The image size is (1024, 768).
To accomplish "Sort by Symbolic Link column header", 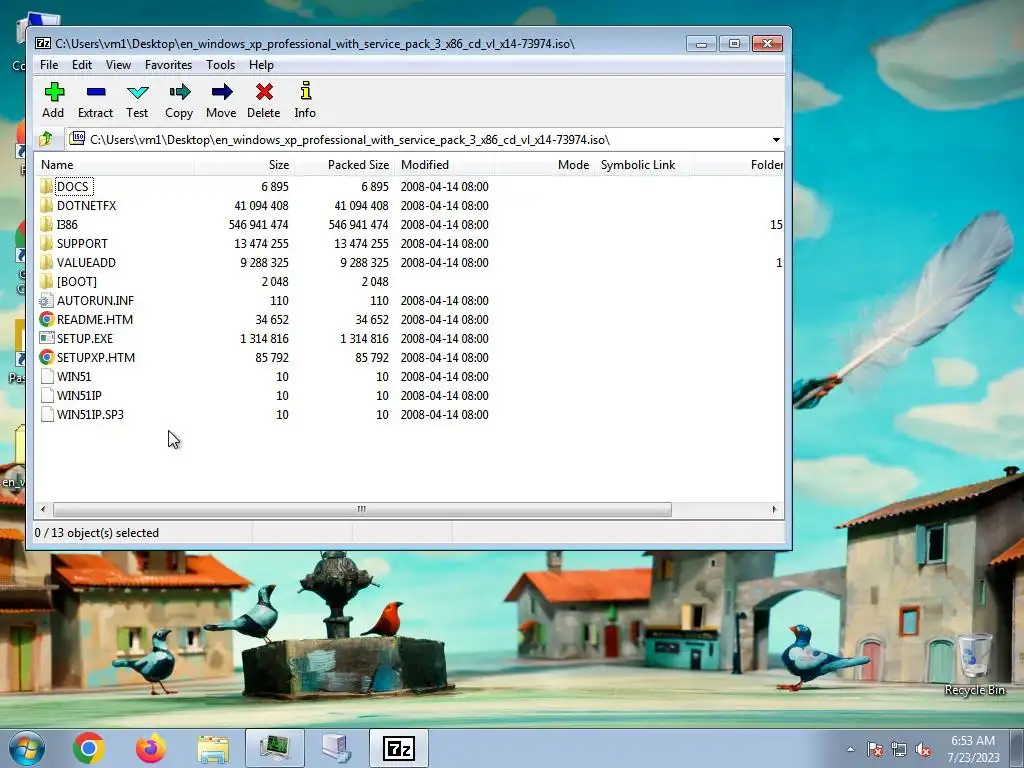I will click(x=644, y=165).
